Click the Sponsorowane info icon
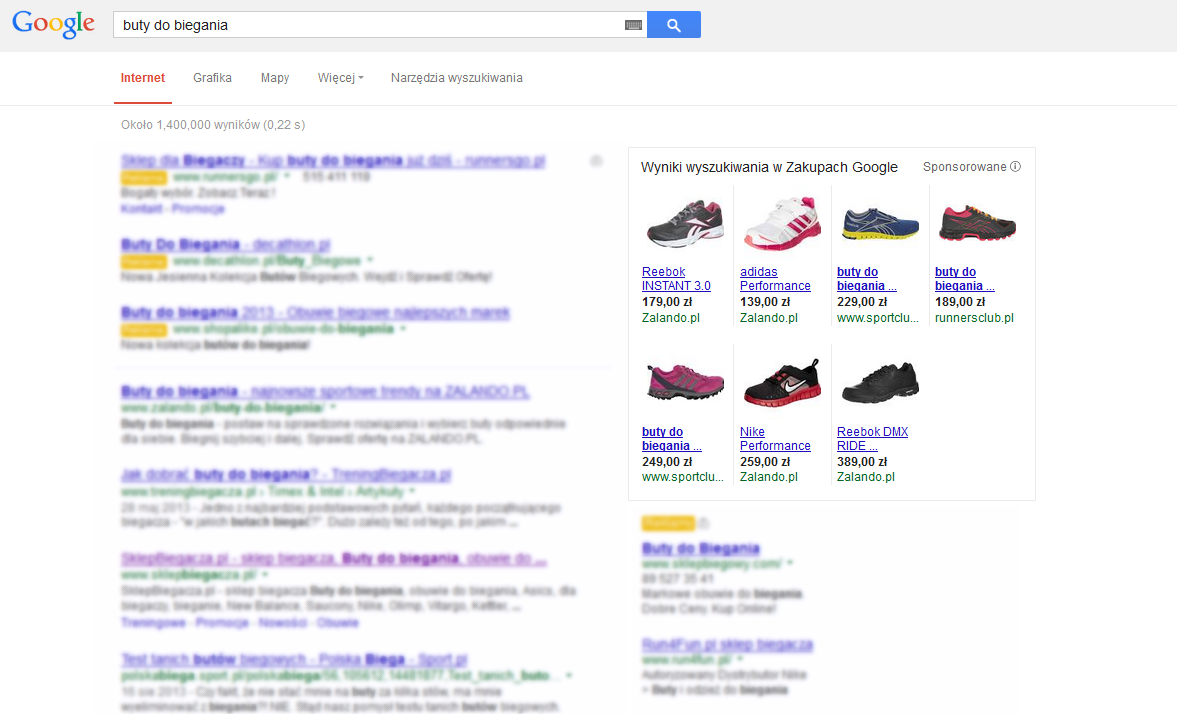 [x=1016, y=167]
